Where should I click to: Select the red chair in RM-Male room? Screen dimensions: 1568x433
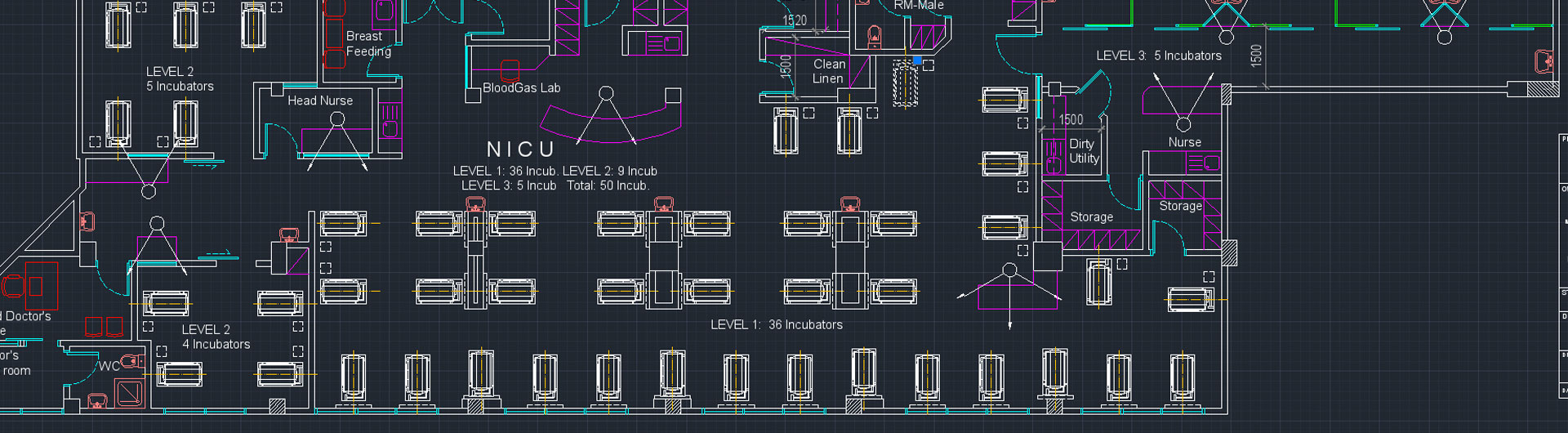coord(874,37)
